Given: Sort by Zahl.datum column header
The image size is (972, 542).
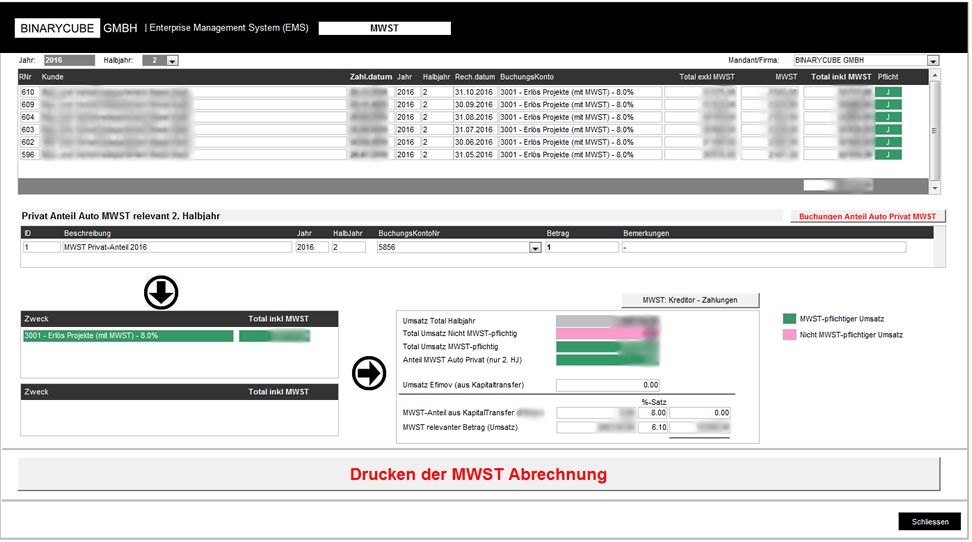Looking at the screenshot, I should [x=370, y=76].
